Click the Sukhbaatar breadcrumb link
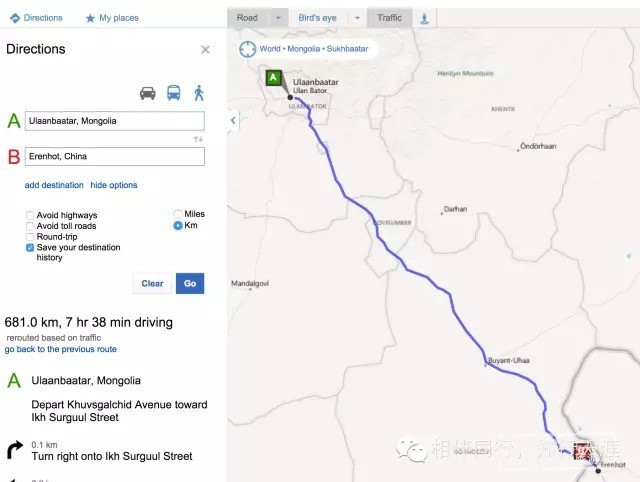The height and width of the screenshot is (482, 640). click(x=347, y=49)
